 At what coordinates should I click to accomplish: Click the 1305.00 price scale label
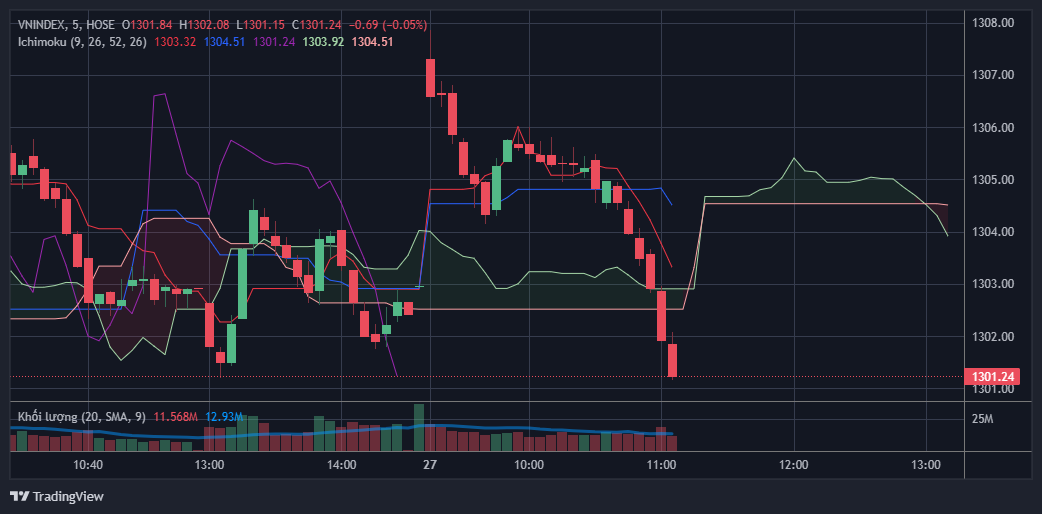point(993,180)
